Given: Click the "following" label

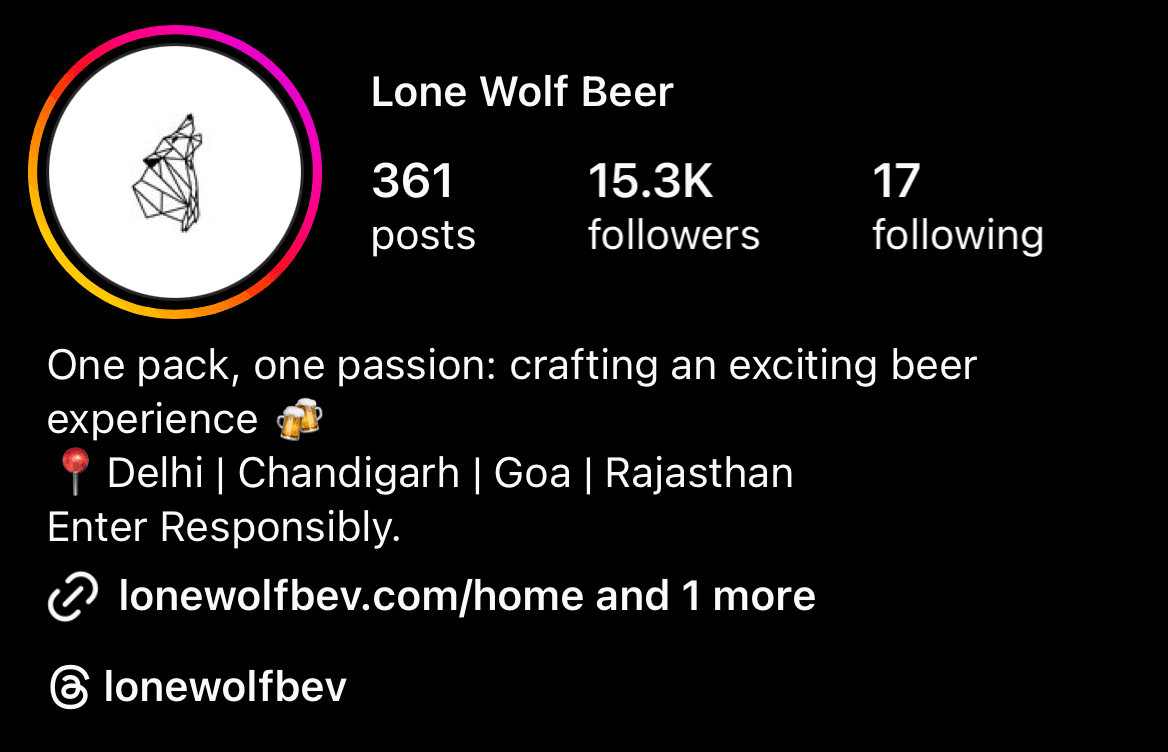Looking at the screenshot, I should point(958,237).
